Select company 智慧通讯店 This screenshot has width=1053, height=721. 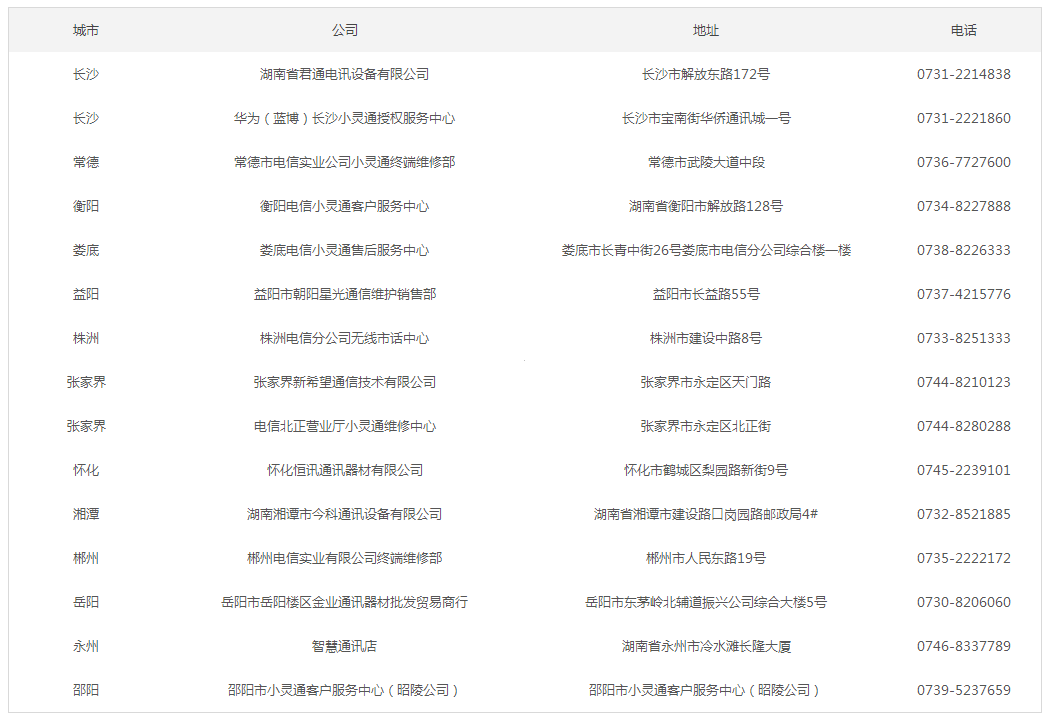(x=345, y=646)
